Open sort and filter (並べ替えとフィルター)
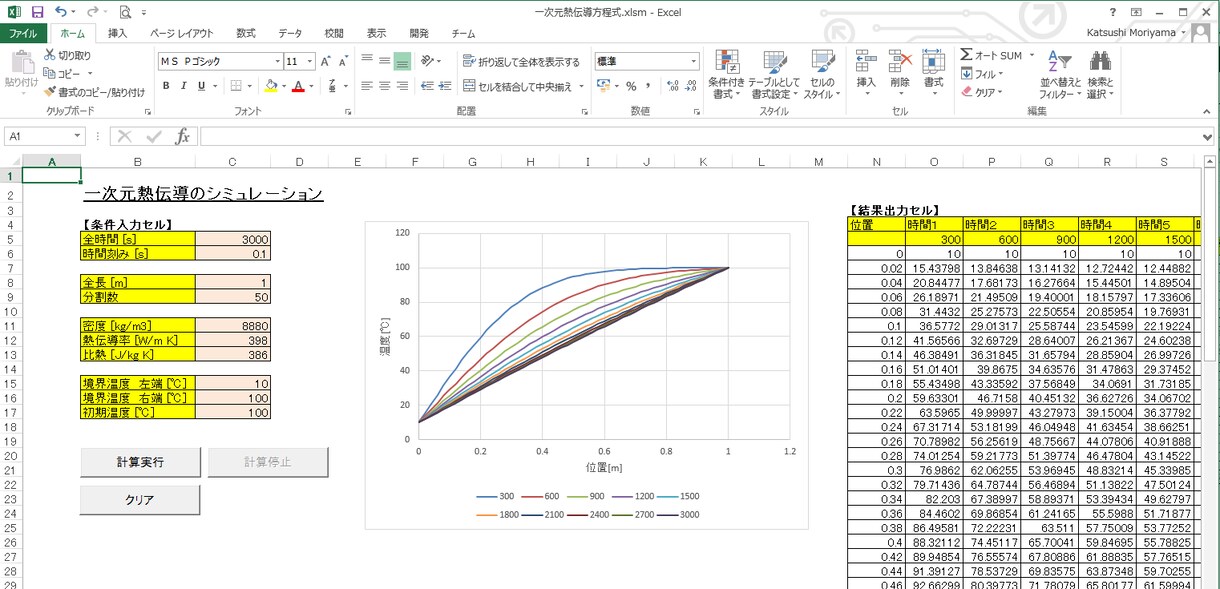The width and height of the screenshot is (1220, 589). (x=1060, y=74)
